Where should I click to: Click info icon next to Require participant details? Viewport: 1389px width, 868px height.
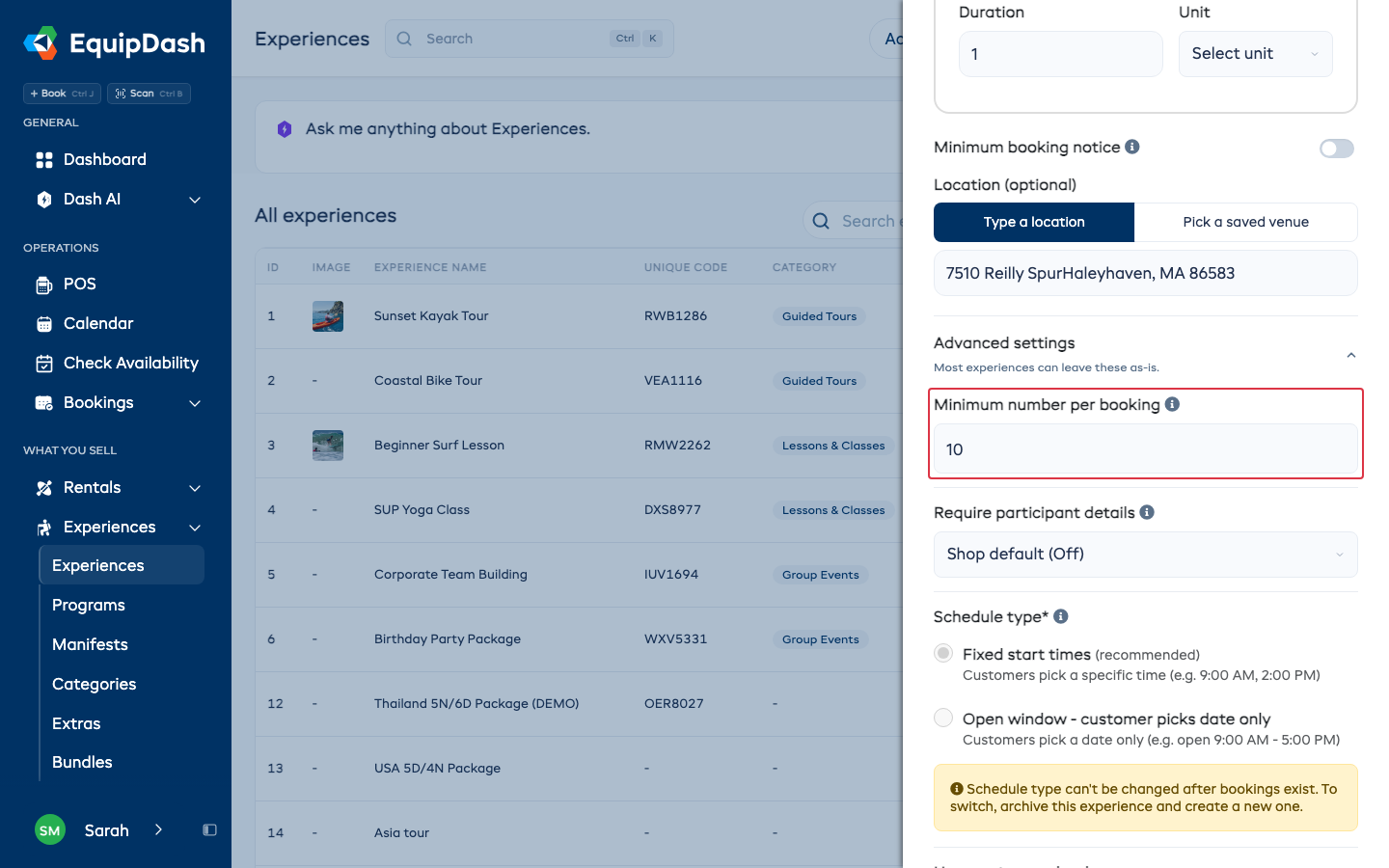1147,512
